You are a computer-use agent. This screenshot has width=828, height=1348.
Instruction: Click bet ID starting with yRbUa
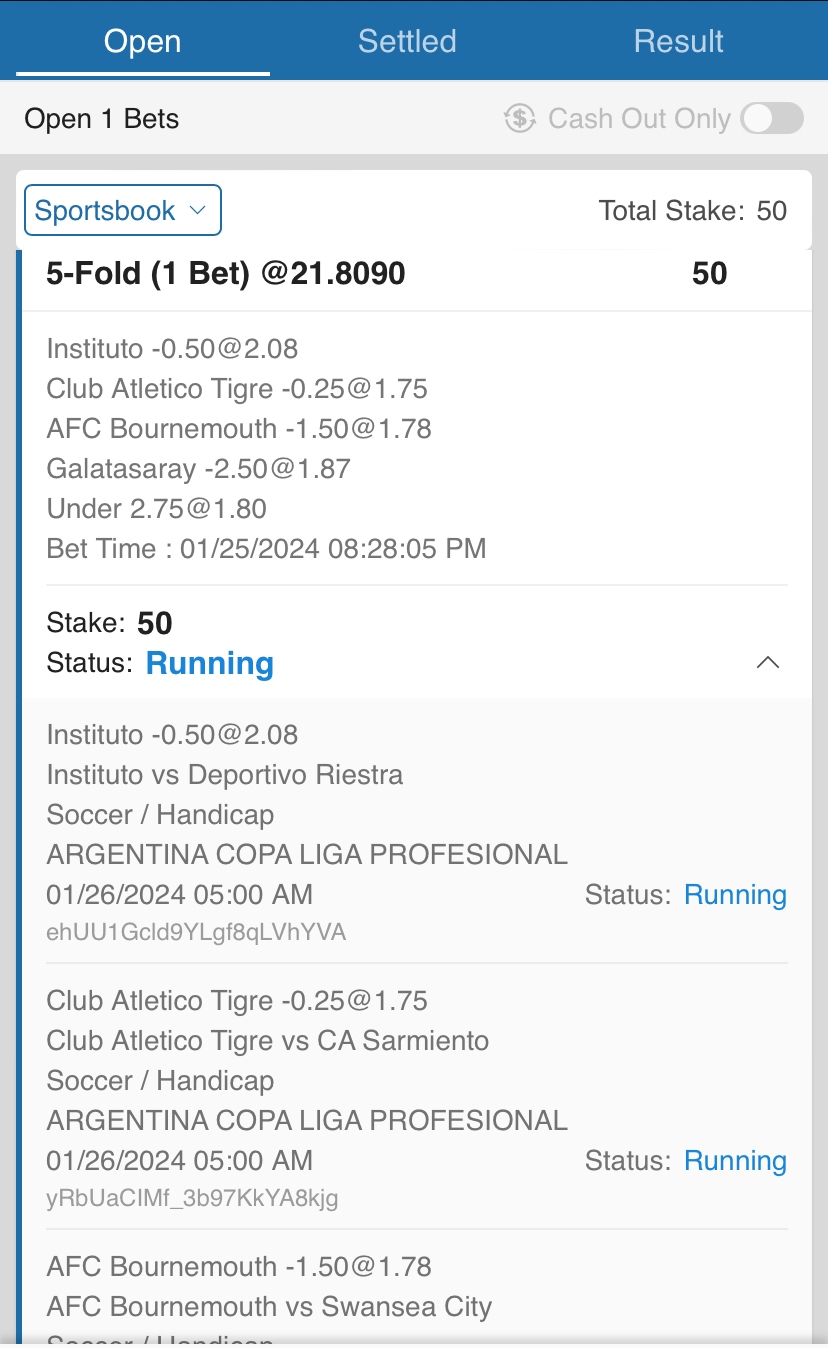click(x=192, y=1198)
